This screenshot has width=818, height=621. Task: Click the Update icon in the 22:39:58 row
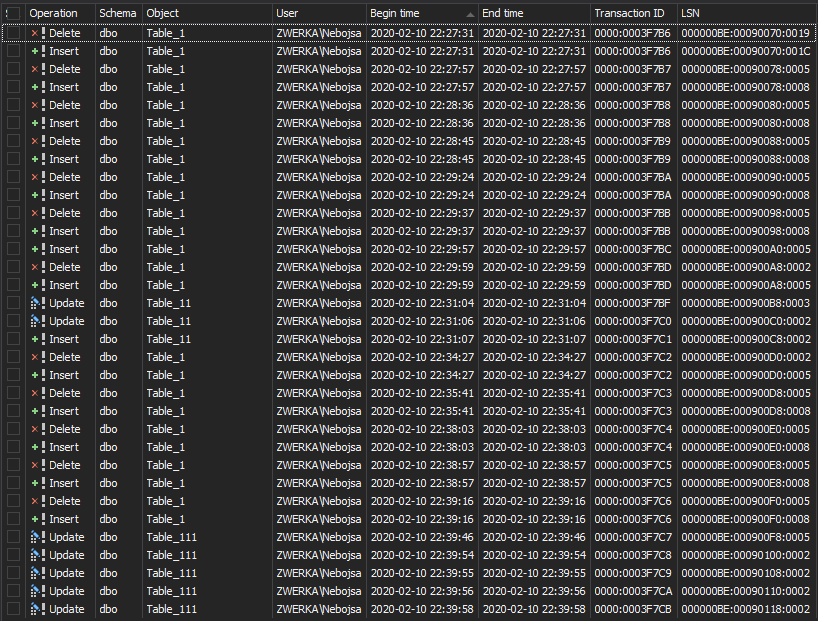pos(35,610)
